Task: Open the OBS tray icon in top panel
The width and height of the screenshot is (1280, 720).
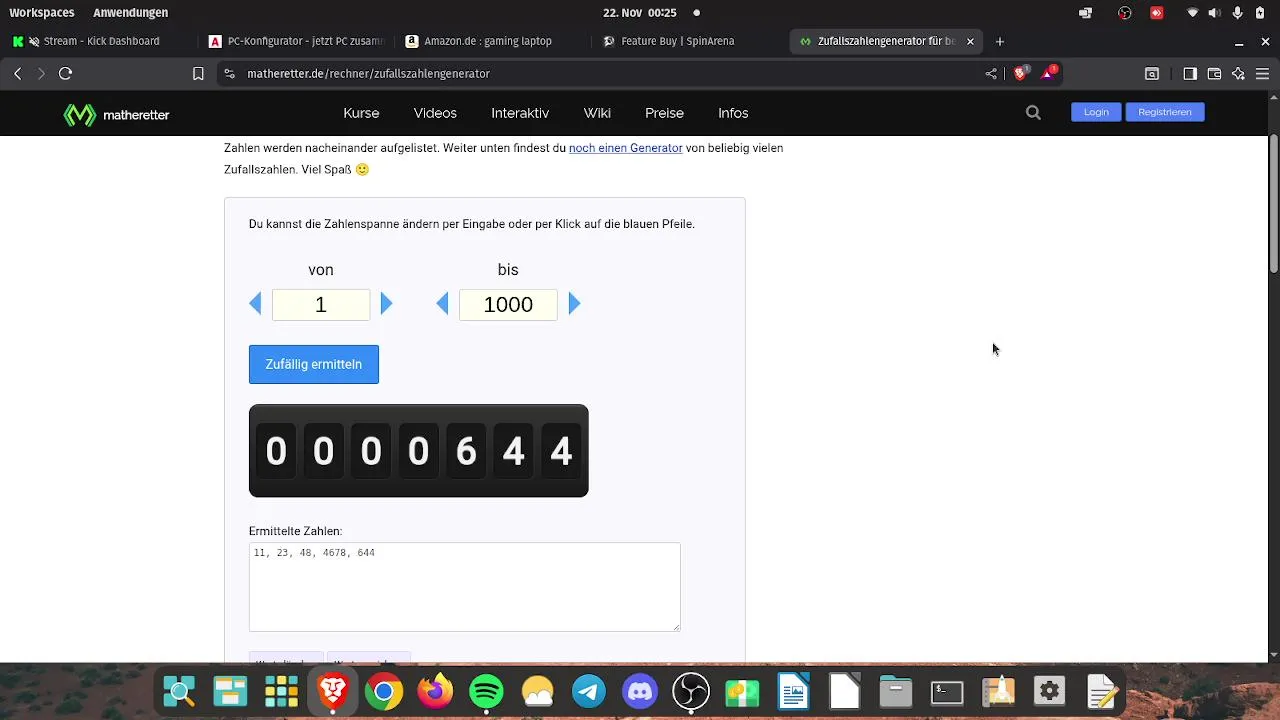Action: [1125, 13]
